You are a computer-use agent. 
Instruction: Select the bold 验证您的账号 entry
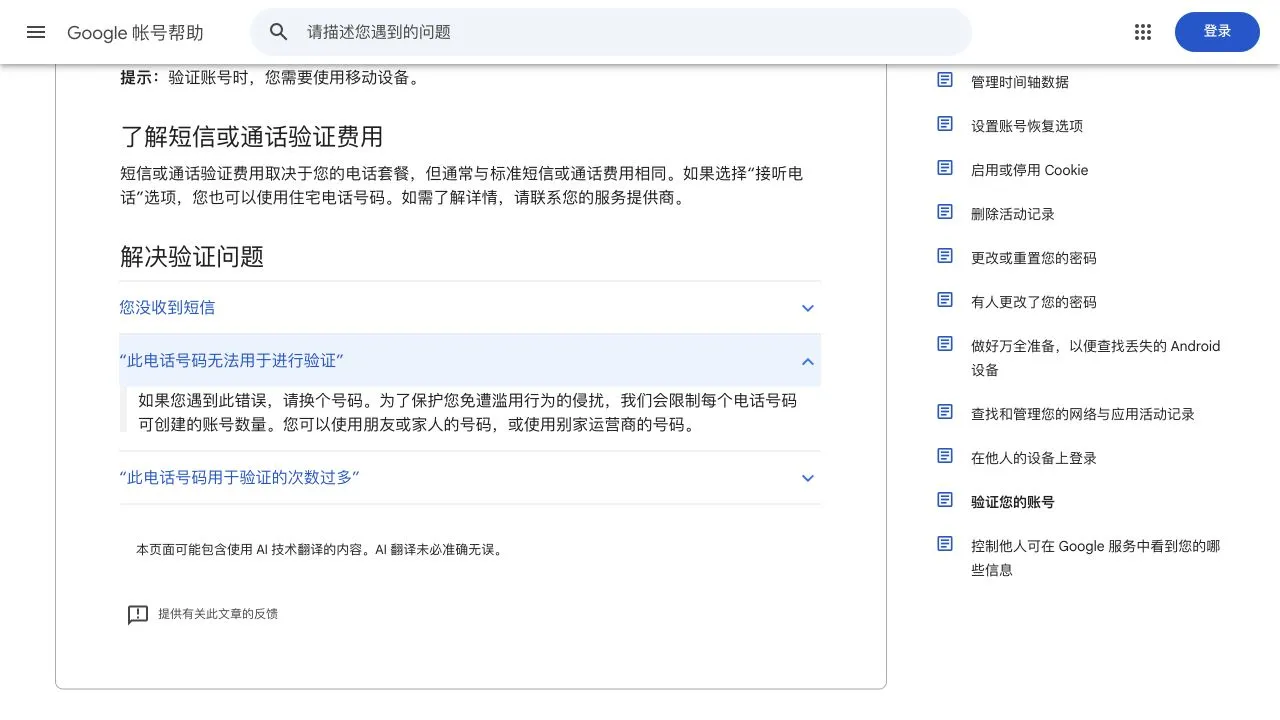1013,502
